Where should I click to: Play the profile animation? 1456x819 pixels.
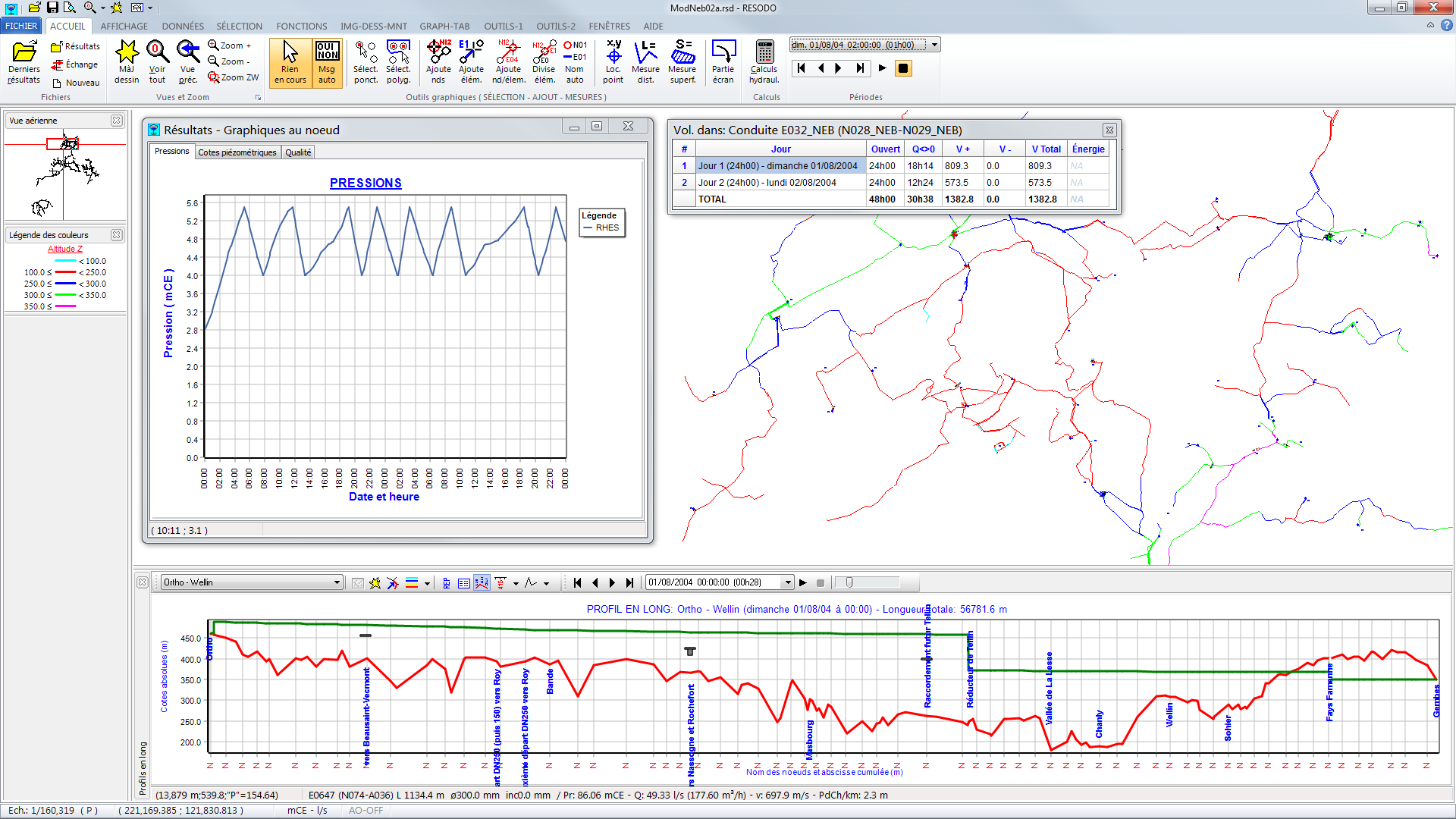pos(803,583)
